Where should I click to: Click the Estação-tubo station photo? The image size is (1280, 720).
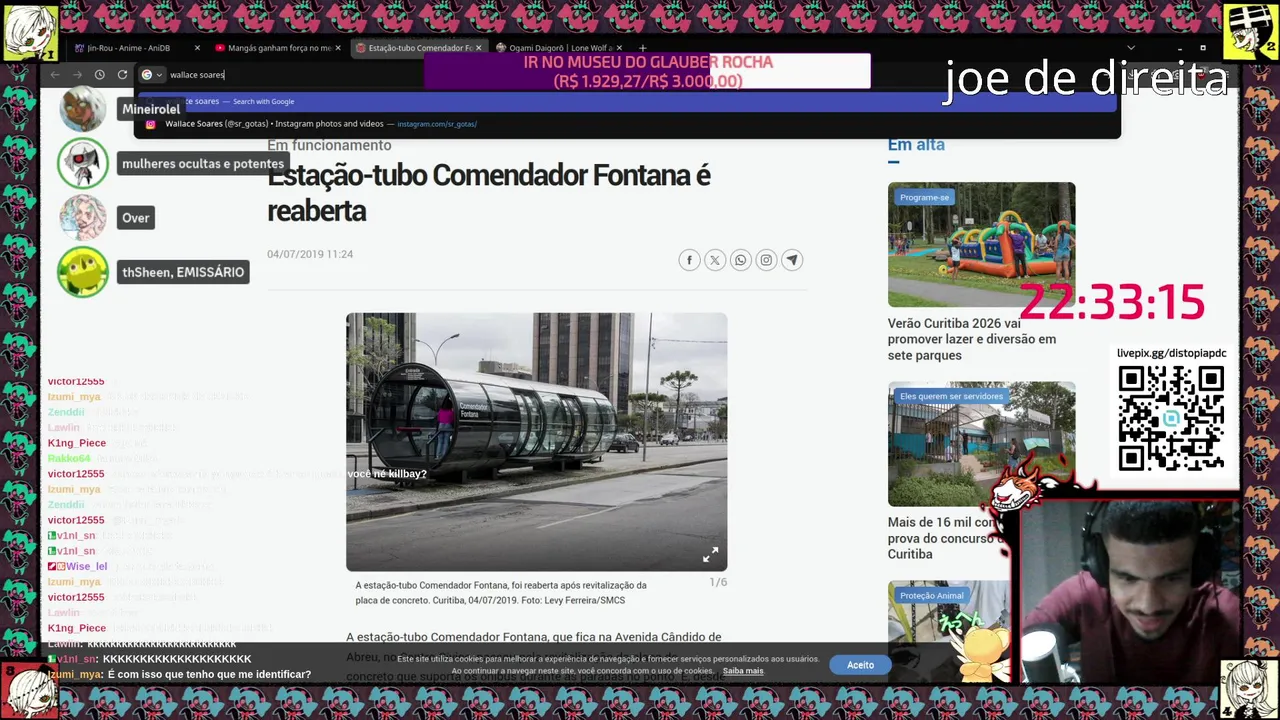tap(536, 442)
